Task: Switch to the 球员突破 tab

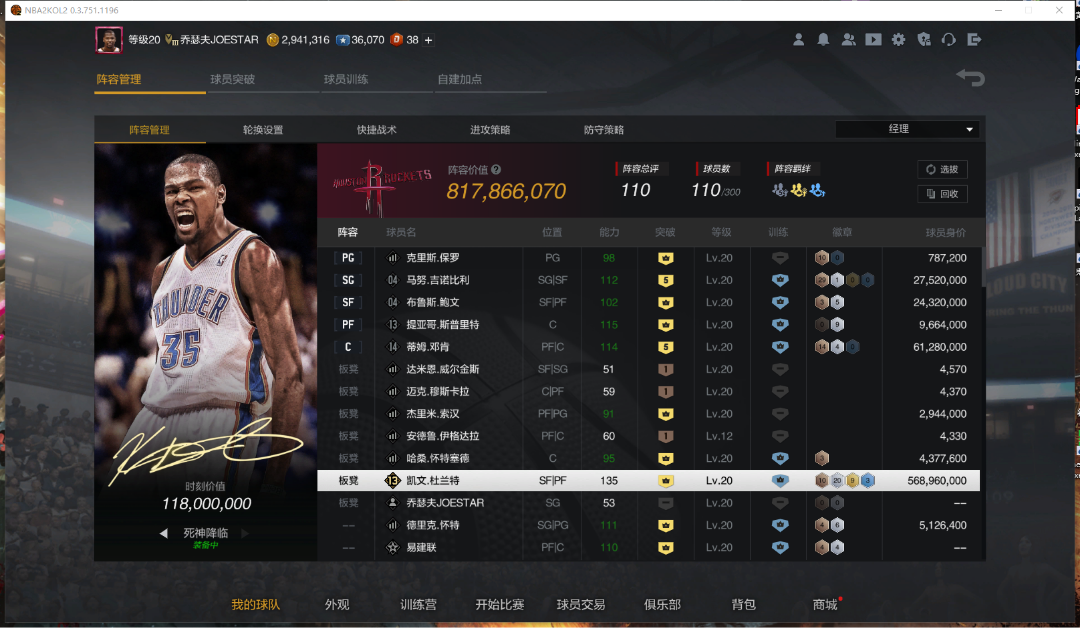Action: click(x=233, y=79)
